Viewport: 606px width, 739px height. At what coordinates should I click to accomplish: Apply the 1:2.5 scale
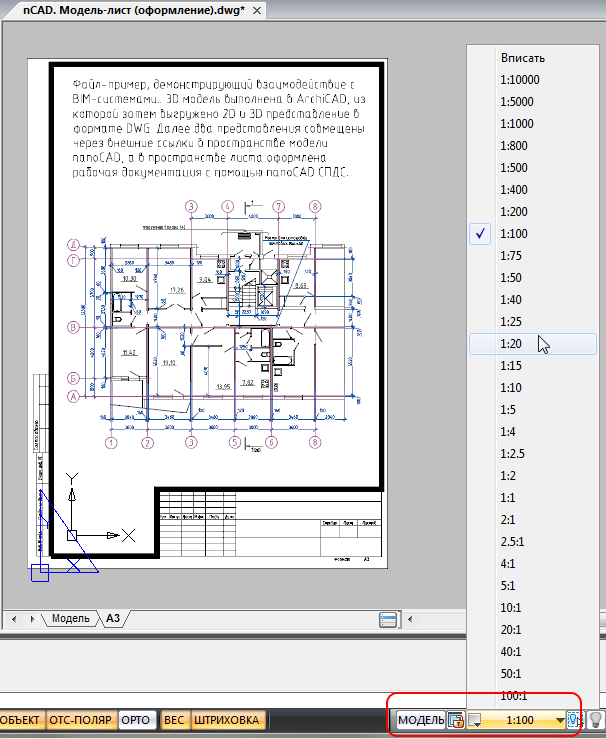click(x=532, y=454)
